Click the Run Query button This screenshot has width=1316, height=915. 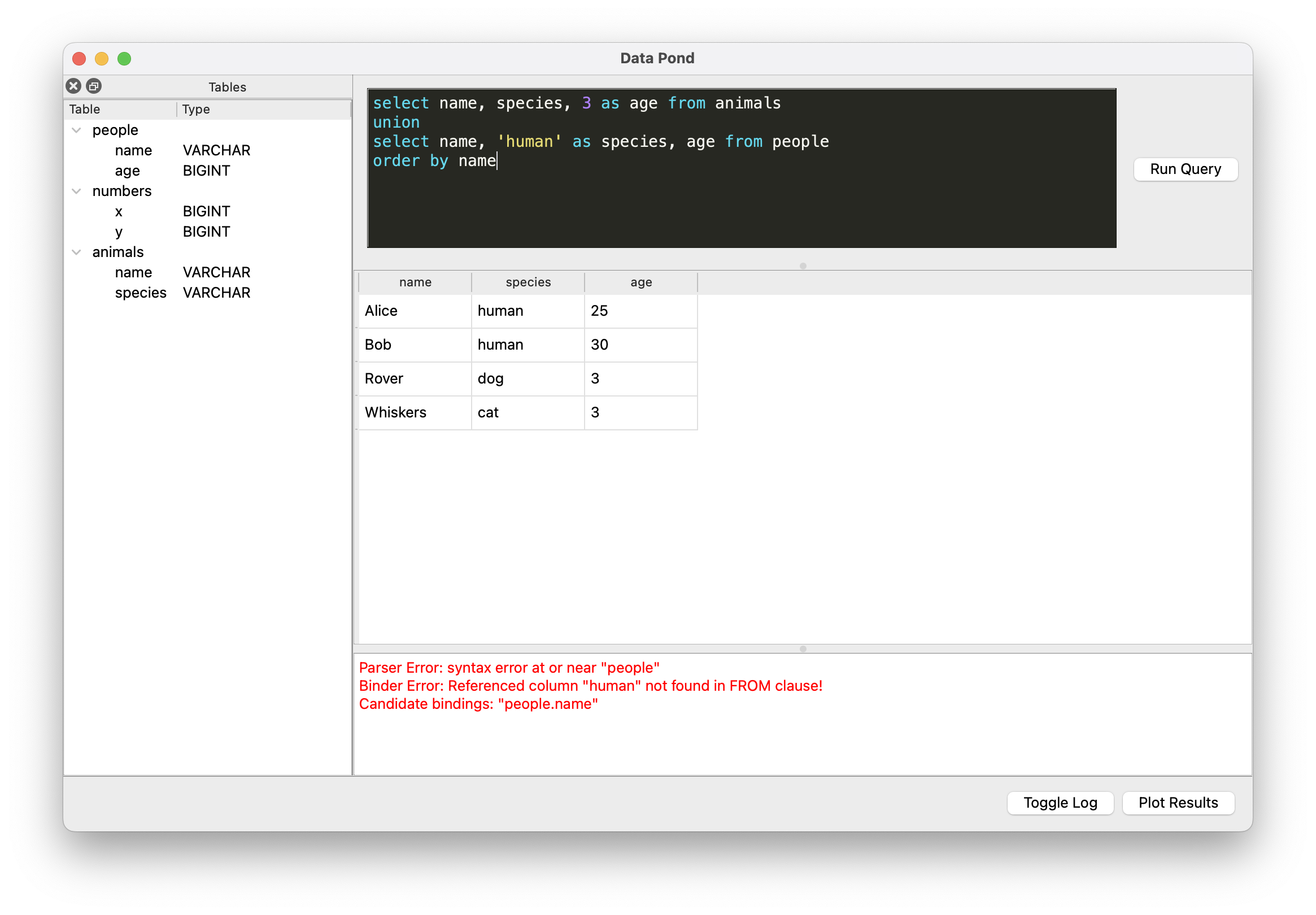click(1186, 169)
